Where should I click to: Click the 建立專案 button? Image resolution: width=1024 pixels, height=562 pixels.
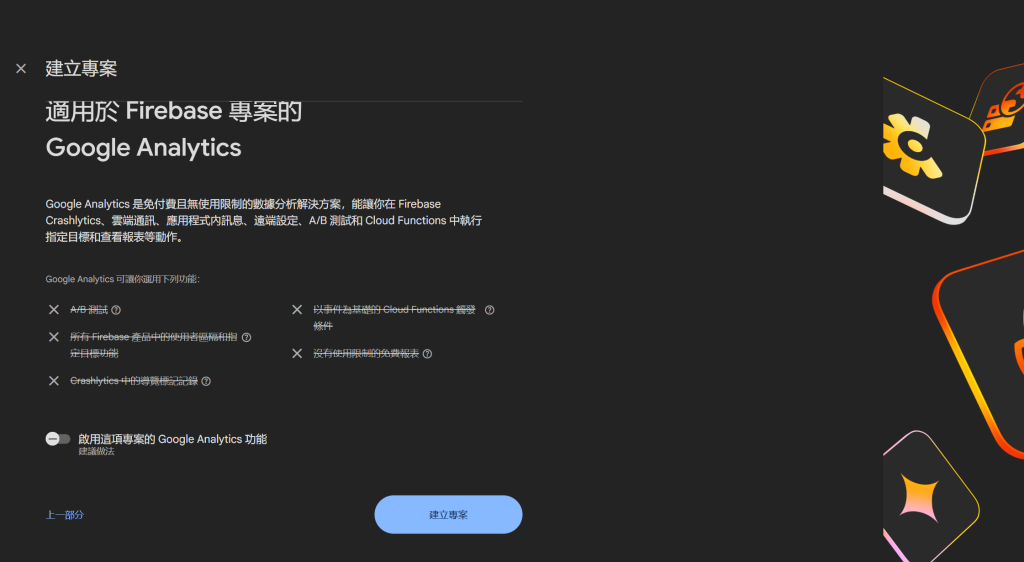(448, 514)
